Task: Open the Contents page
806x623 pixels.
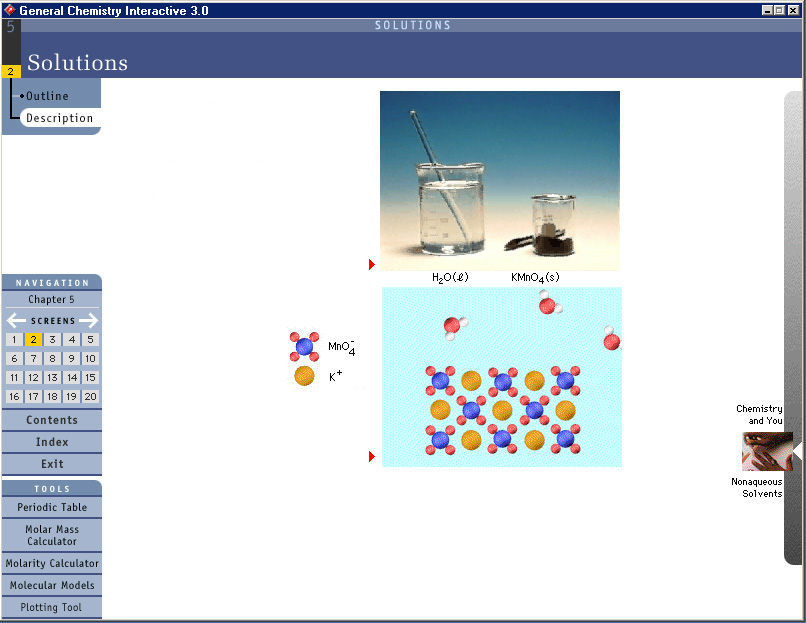Action: tap(52, 420)
